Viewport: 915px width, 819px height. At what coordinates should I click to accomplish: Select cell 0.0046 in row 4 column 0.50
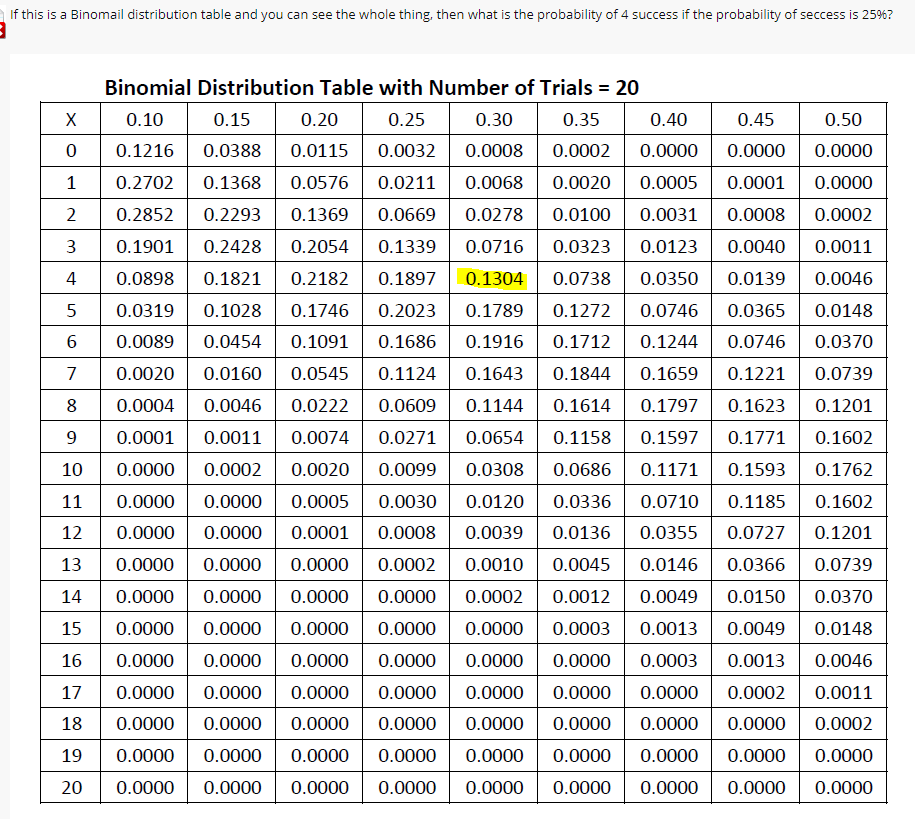click(844, 278)
